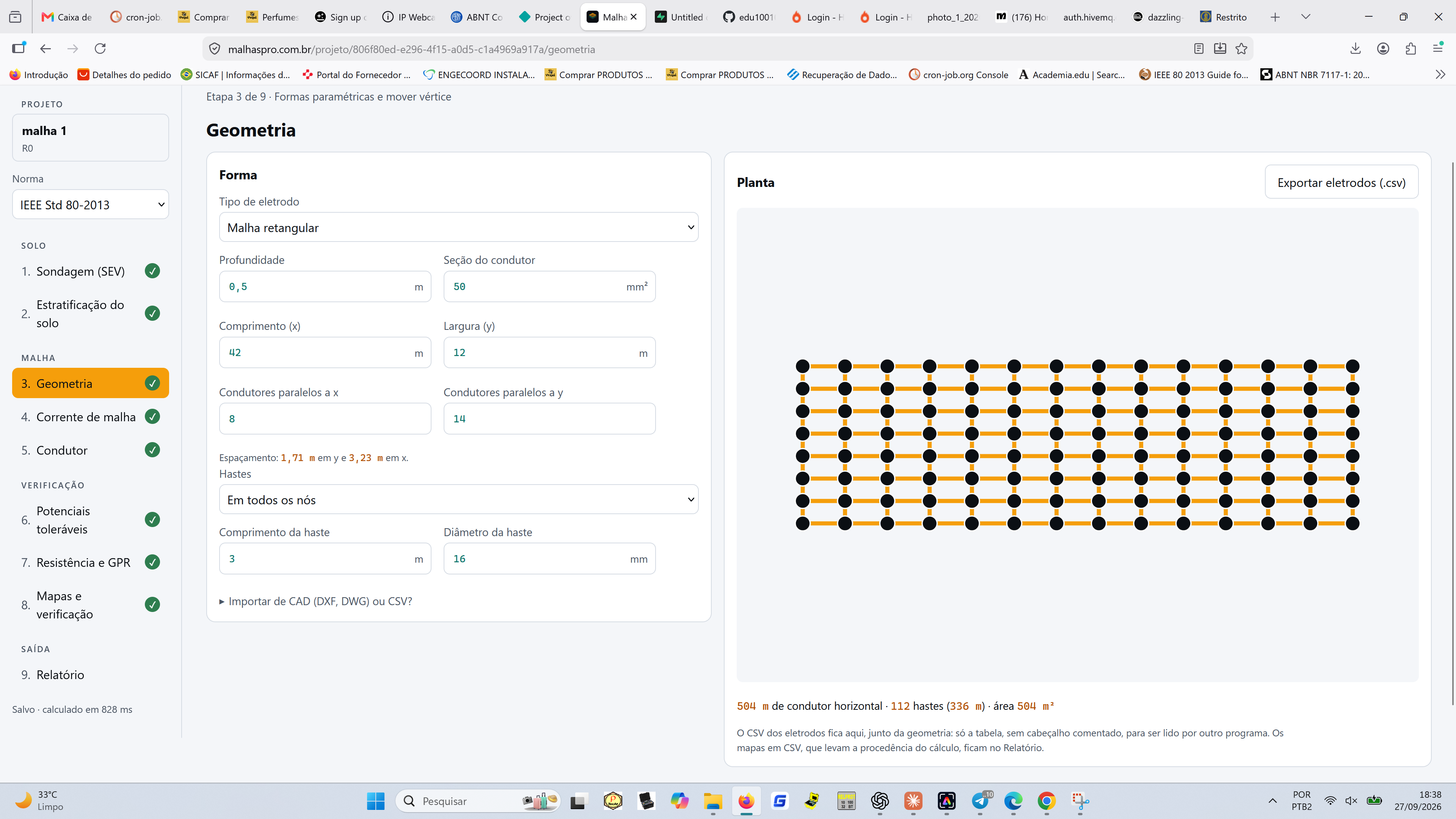Open site information shield icon
The height and width of the screenshot is (819, 1456).
click(x=215, y=49)
